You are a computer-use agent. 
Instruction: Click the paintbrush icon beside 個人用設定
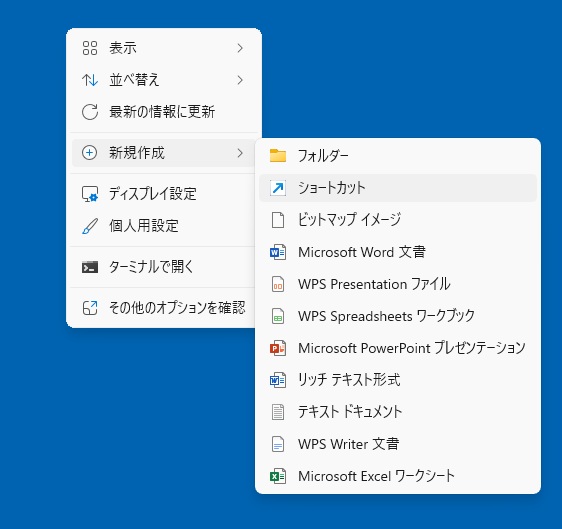pos(90,226)
